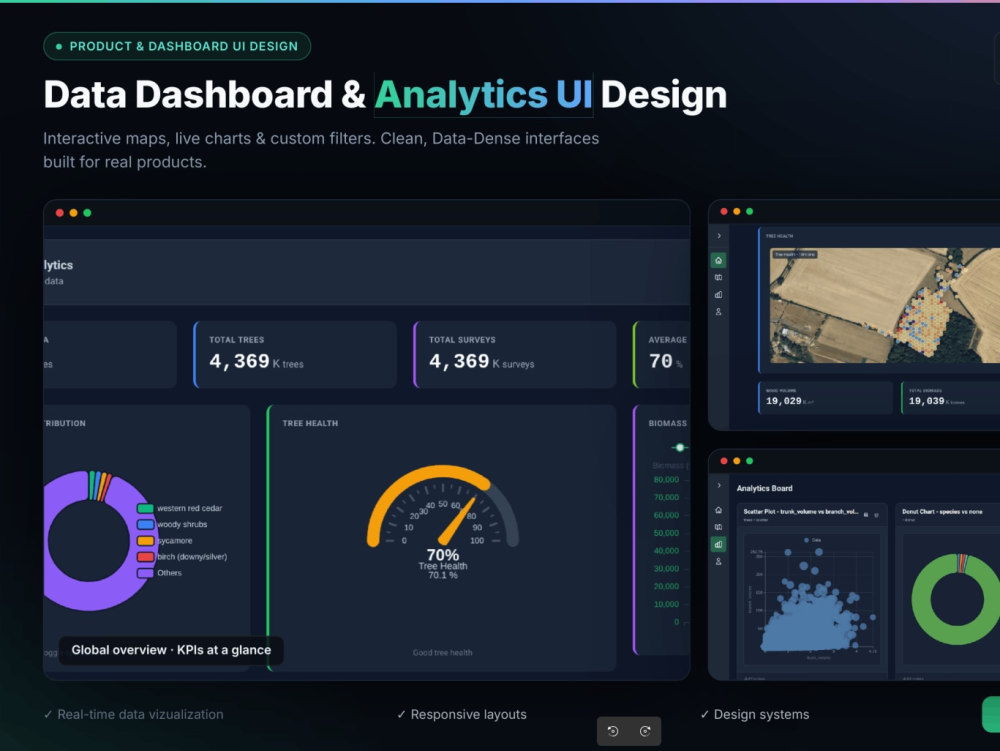Screen dimensions: 1000x751
Task: Click "Good tree health" label
Action: tap(443, 652)
